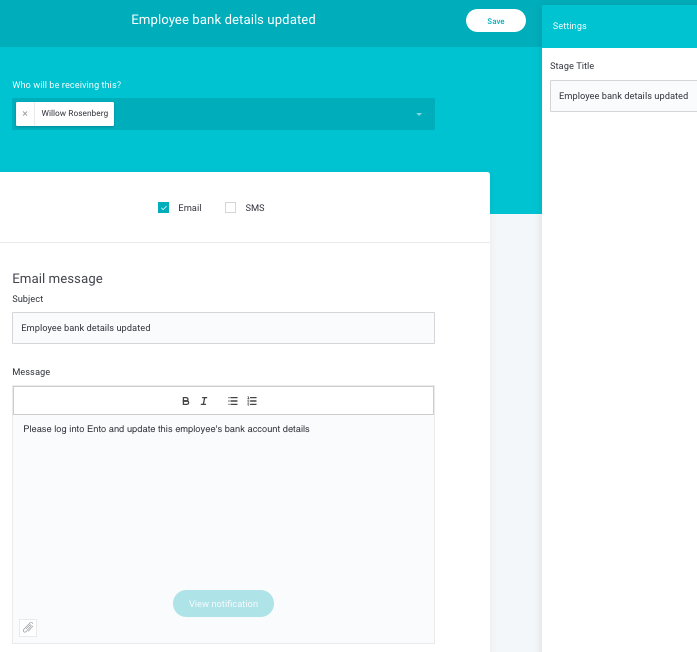
Task: Select the Email label text
Action: click(x=190, y=208)
